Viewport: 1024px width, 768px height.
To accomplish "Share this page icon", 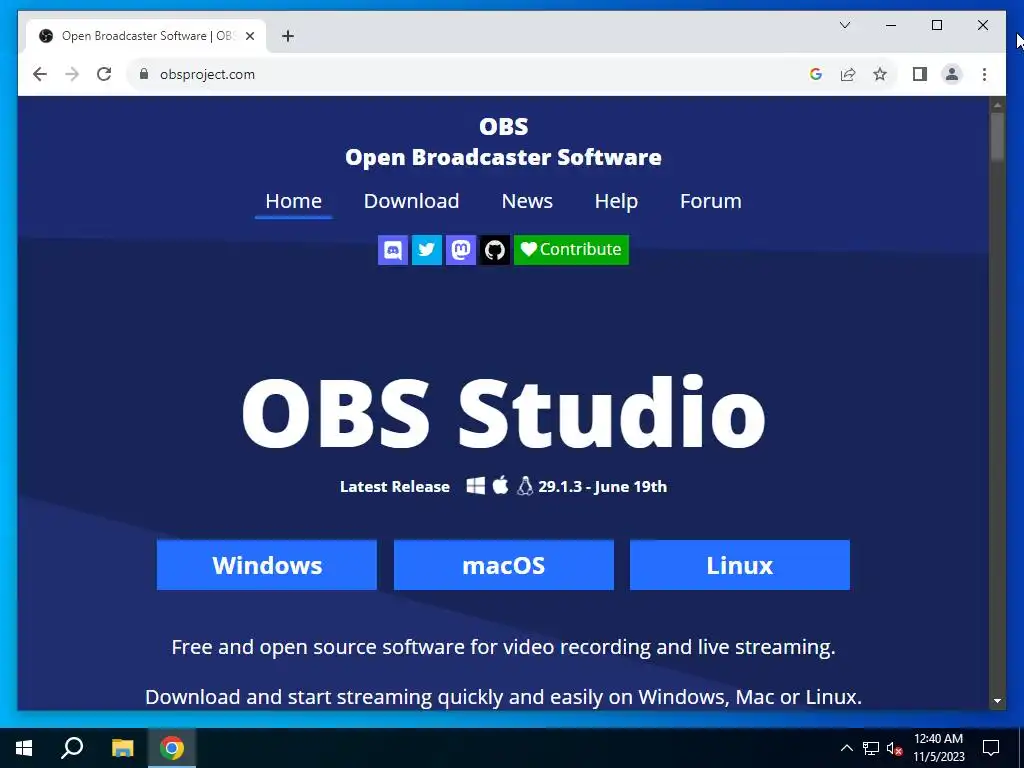I will click(x=848, y=74).
